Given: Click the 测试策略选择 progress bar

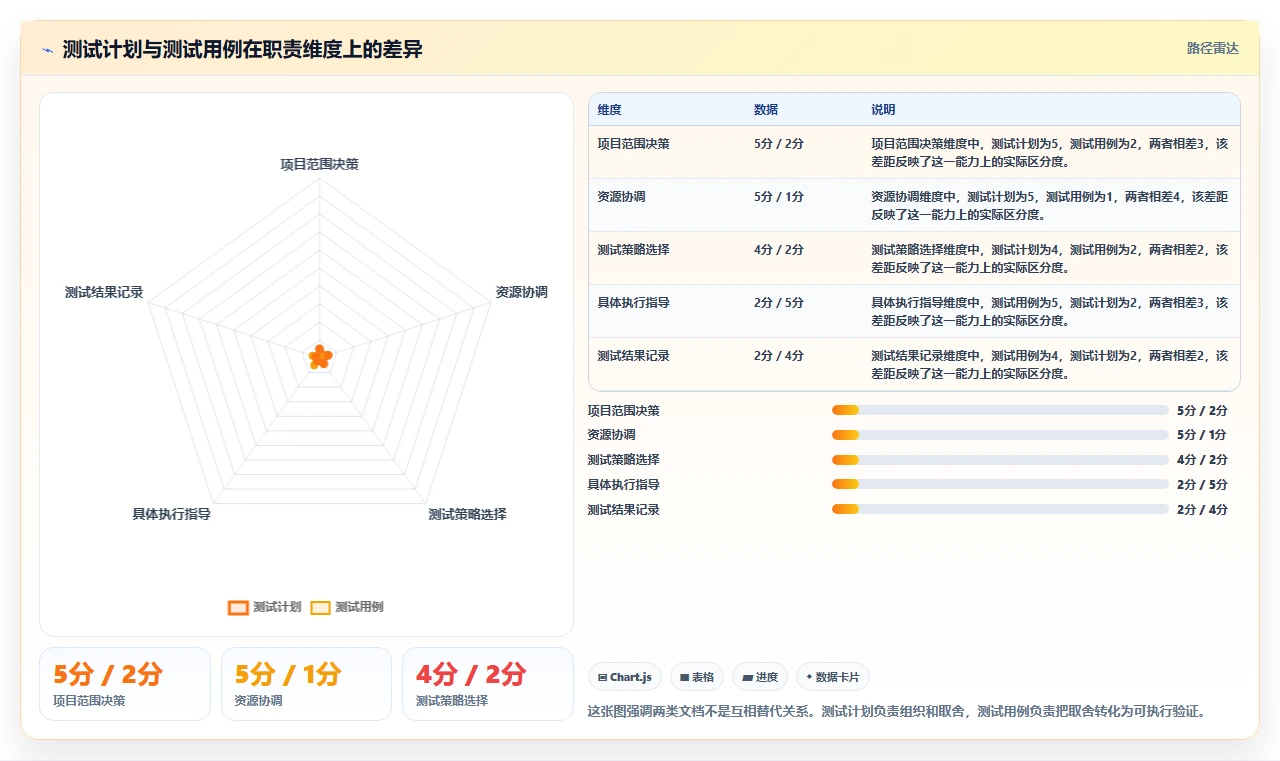Looking at the screenshot, I should 1000,460.
